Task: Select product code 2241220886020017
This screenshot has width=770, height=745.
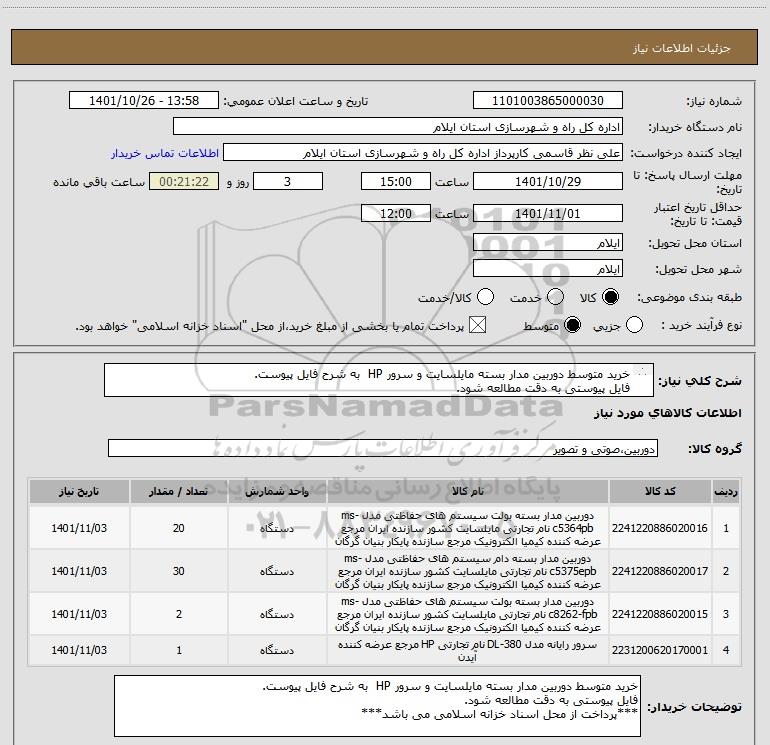Action: click(x=660, y=571)
